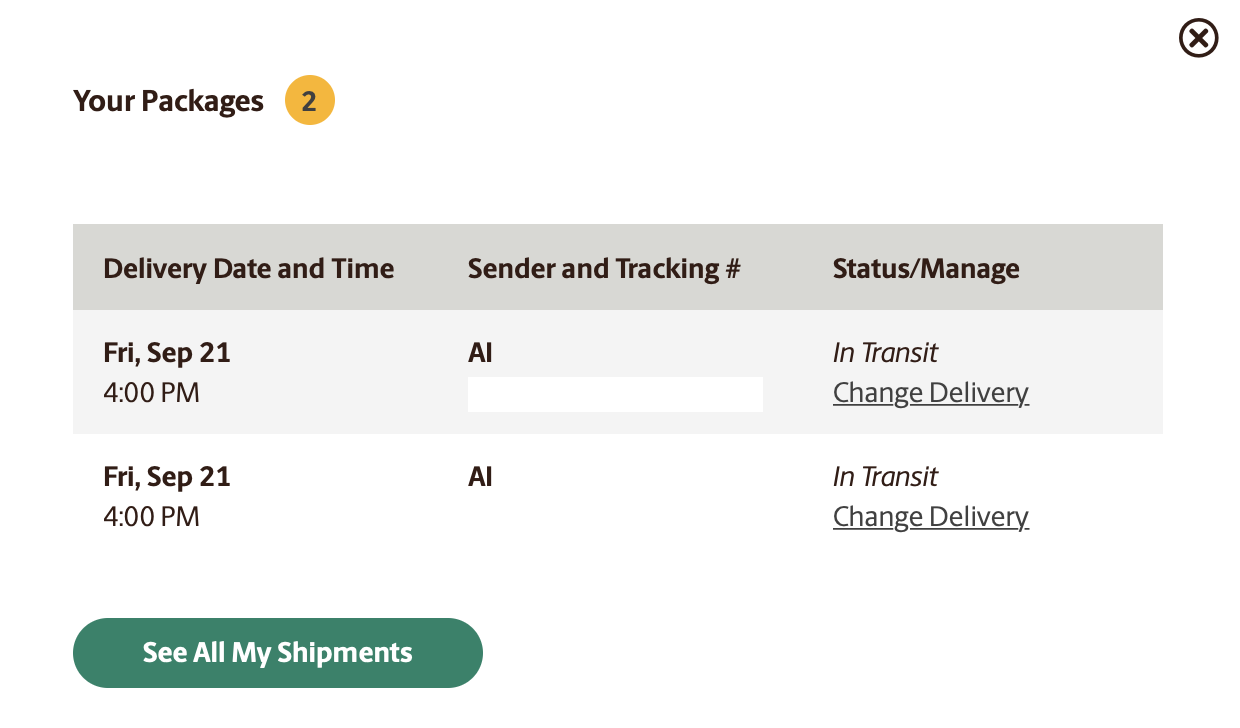The width and height of the screenshot is (1240, 728).
Task: Click In Transit status of second package
Action: [885, 476]
